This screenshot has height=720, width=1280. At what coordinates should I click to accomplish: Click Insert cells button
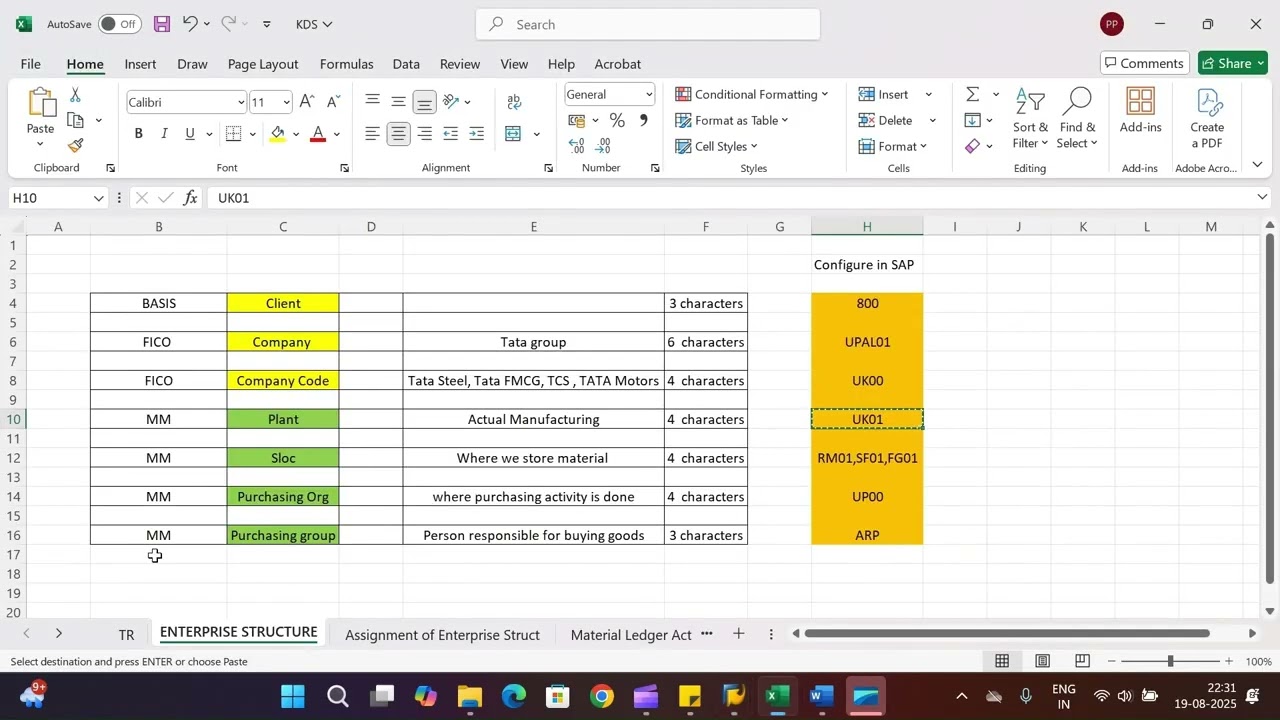coord(884,94)
